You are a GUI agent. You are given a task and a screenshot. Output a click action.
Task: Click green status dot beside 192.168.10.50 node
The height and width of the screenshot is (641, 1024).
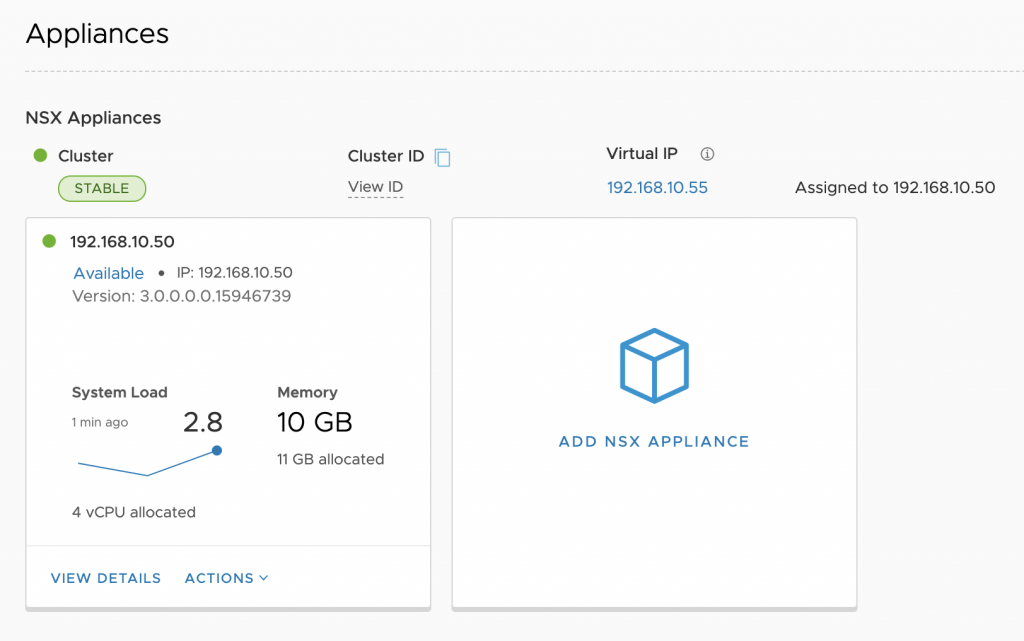point(49,241)
